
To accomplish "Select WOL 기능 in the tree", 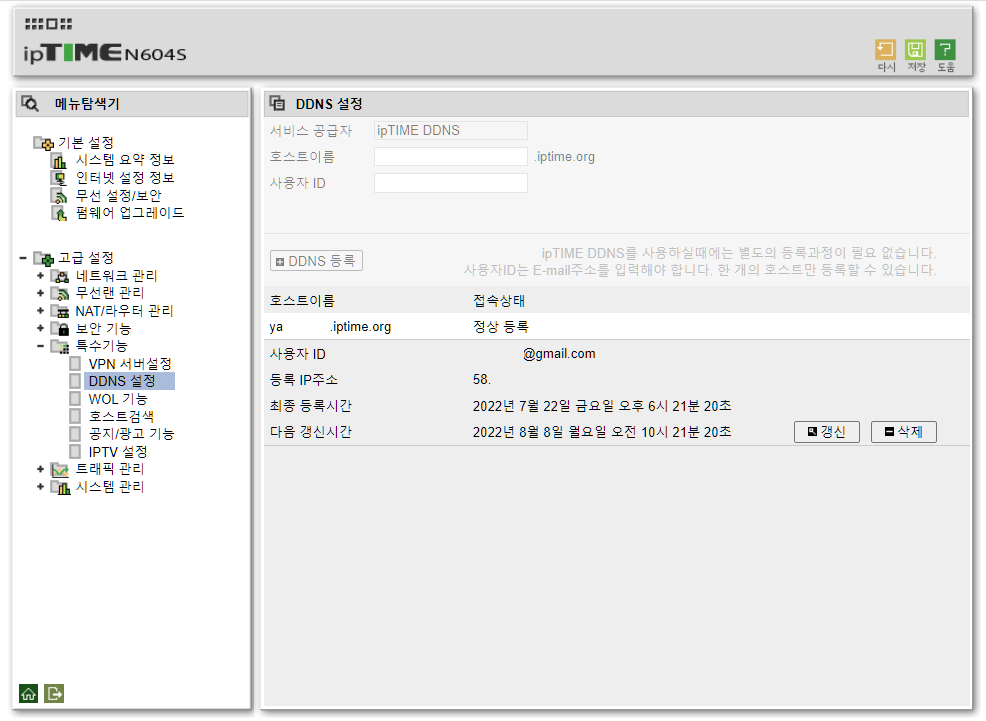I will (x=118, y=399).
